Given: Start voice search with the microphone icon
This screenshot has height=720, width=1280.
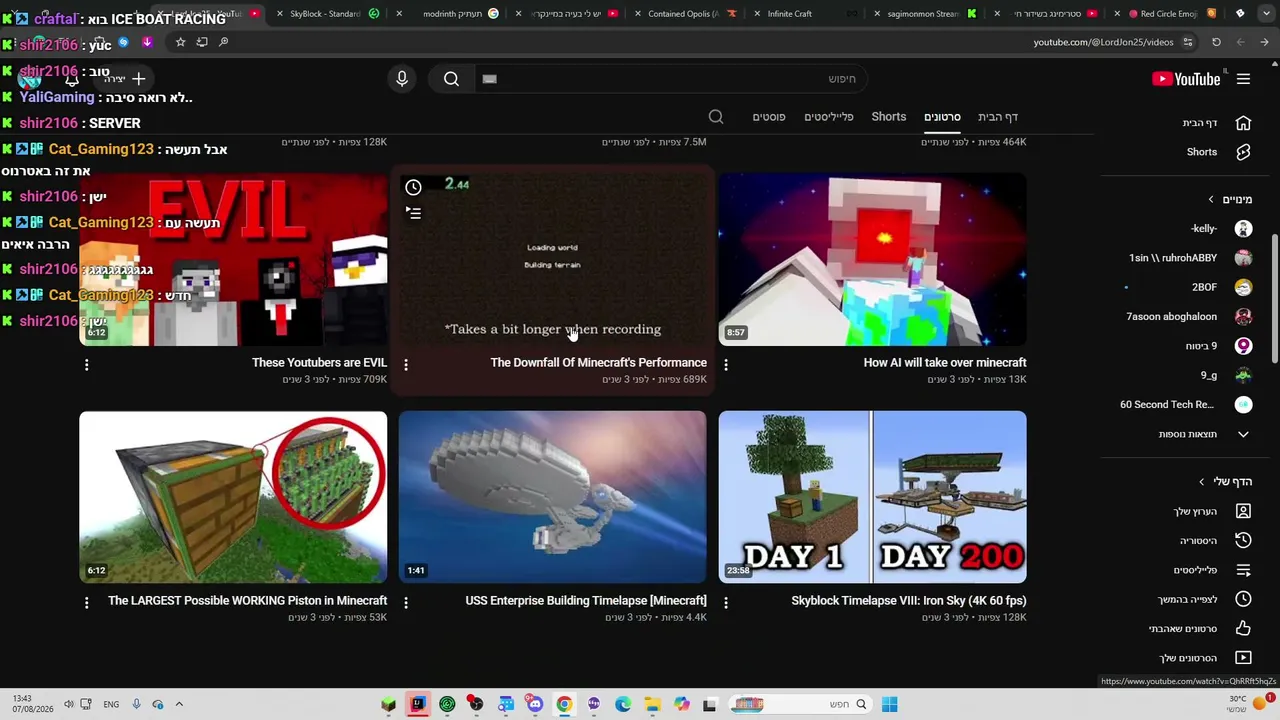Looking at the screenshot, I should coord(402,79).
